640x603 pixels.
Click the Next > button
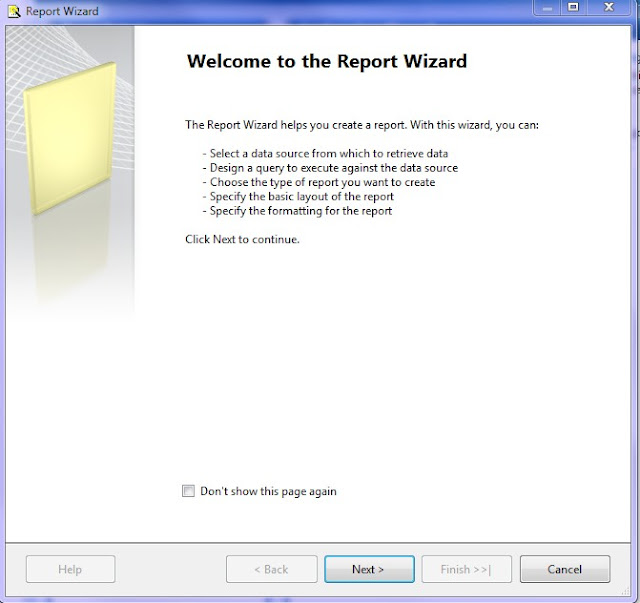tap(369, 569)
